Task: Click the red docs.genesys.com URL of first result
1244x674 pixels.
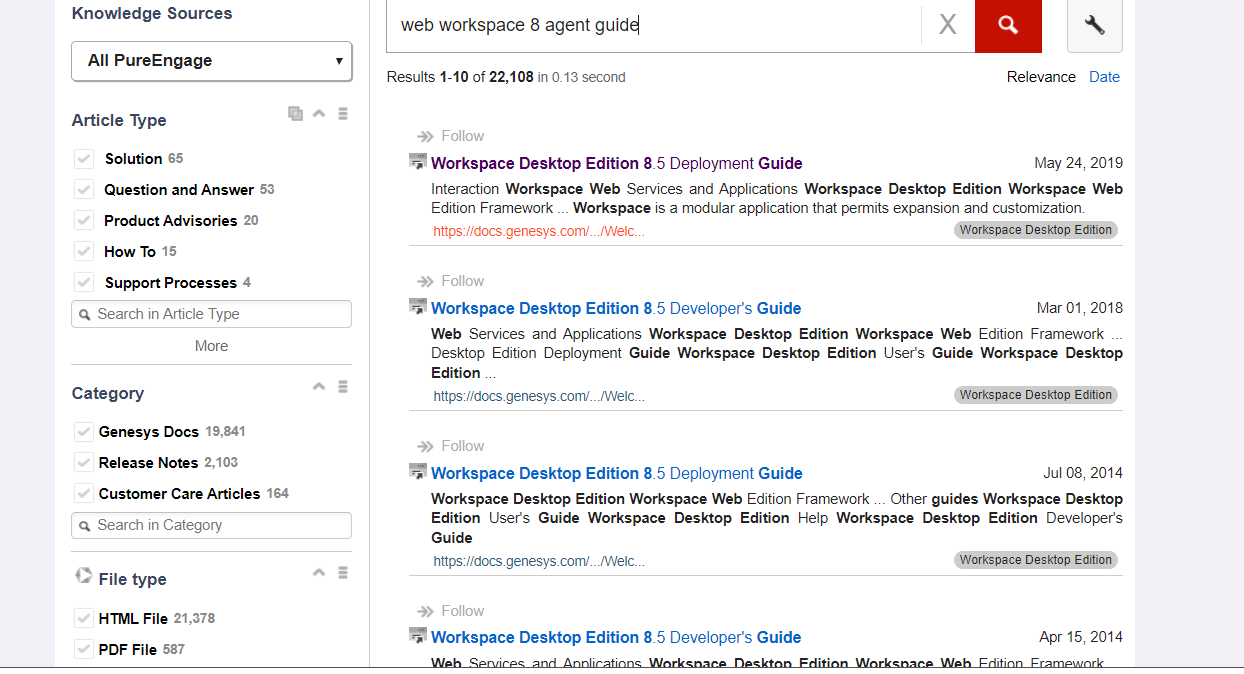Action: coord(539,231)
